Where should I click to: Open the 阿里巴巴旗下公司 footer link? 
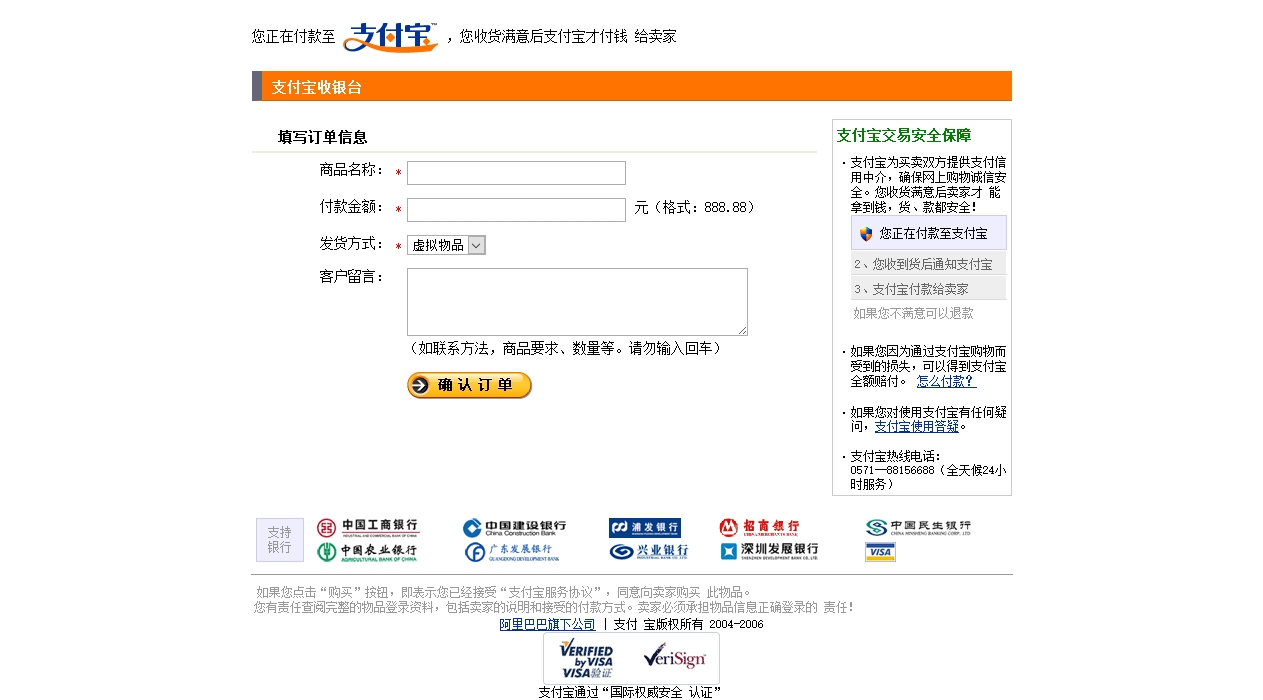coord(547,624)
